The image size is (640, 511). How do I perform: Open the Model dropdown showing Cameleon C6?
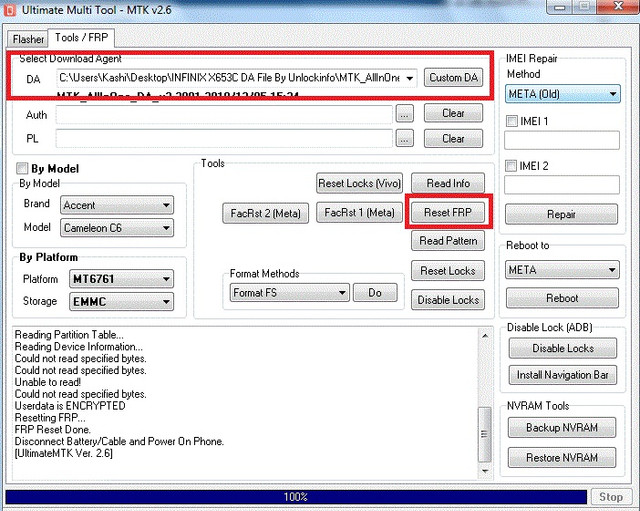(117, 228)
